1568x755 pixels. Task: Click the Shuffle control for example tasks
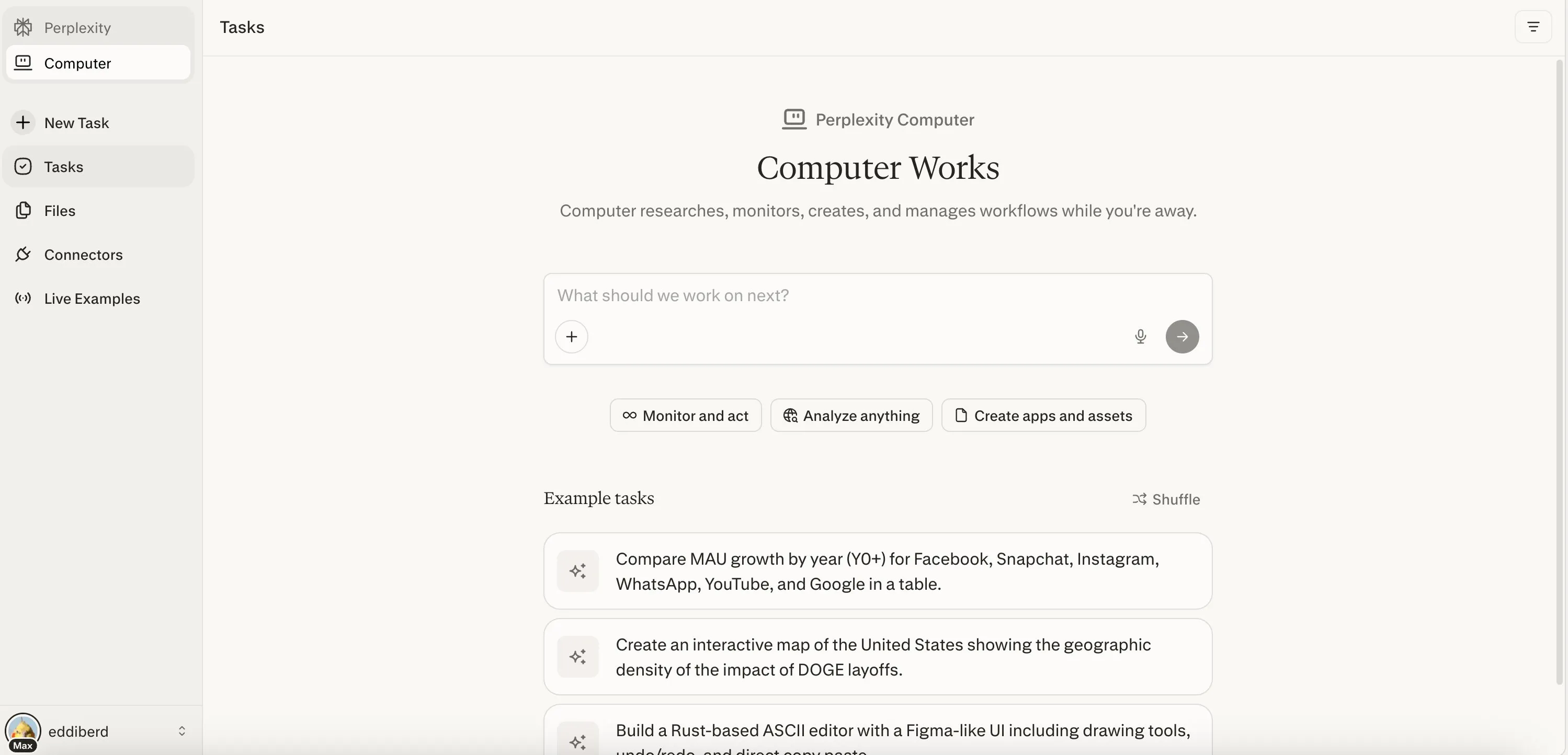click(1166, 499)
